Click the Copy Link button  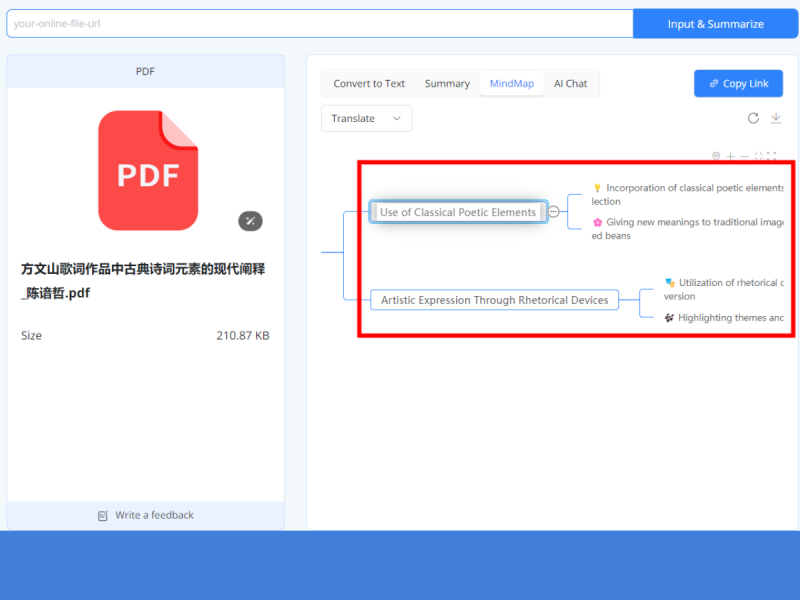click(738, 83)
